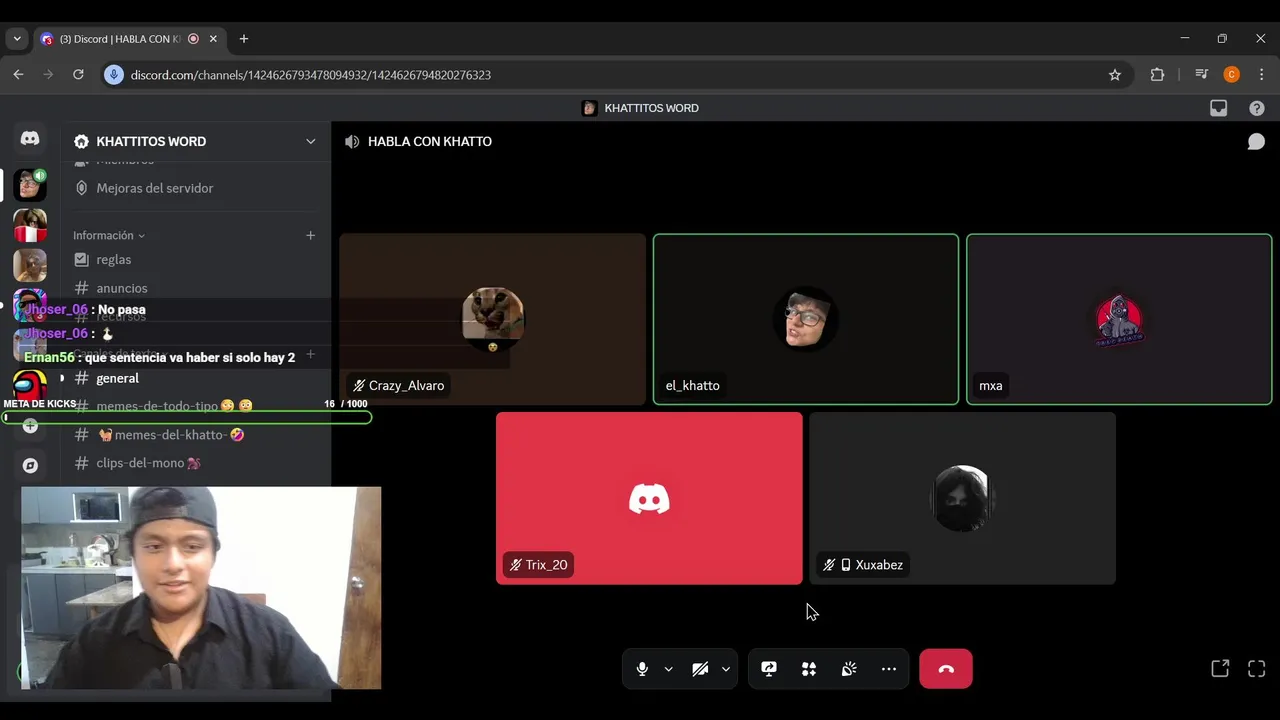Reload the Discord page

pyautogui.click(x=78, y=75)
